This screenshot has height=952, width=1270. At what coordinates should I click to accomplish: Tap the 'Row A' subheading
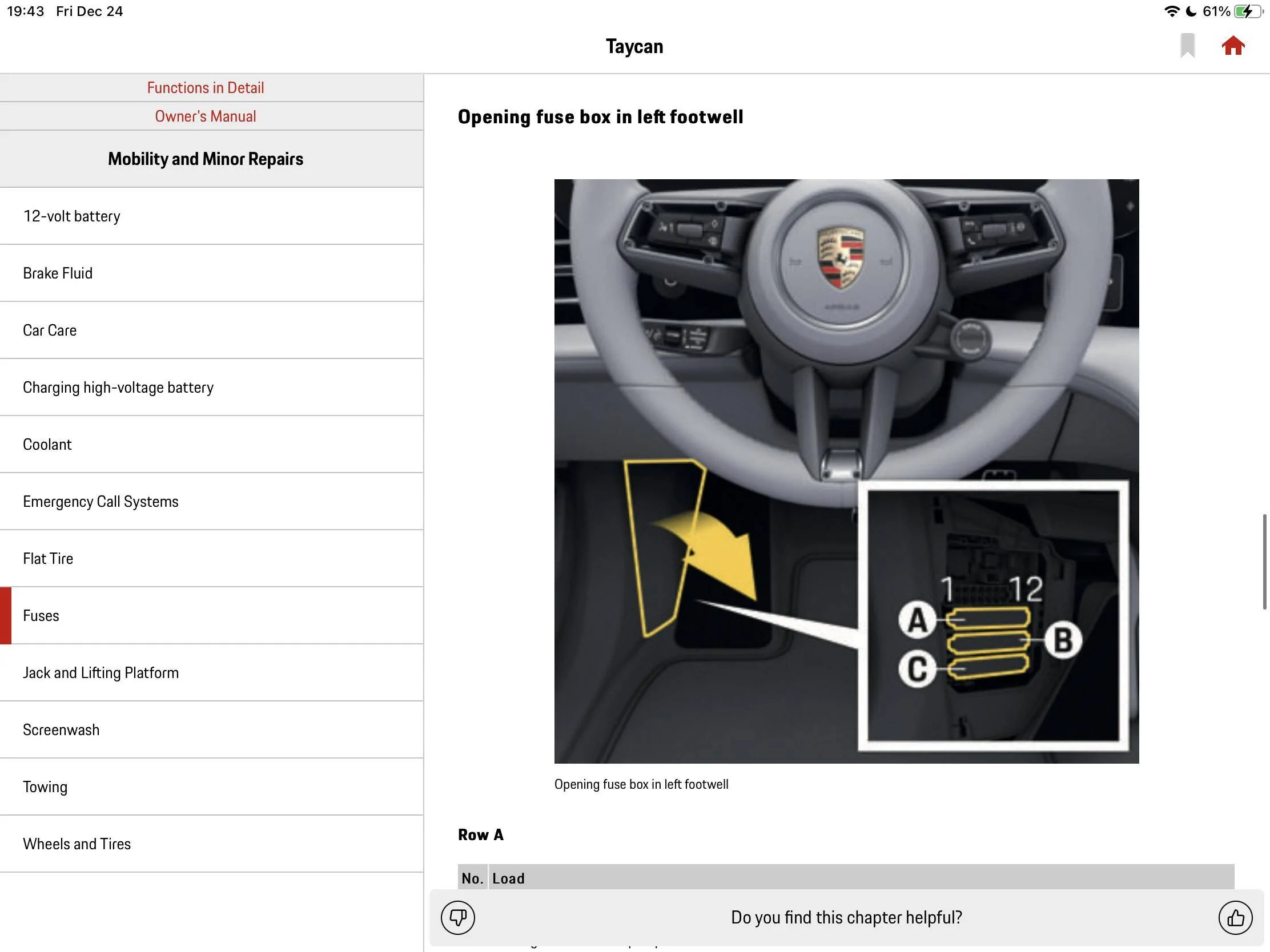pyautogui.click(x=481, y=835)
